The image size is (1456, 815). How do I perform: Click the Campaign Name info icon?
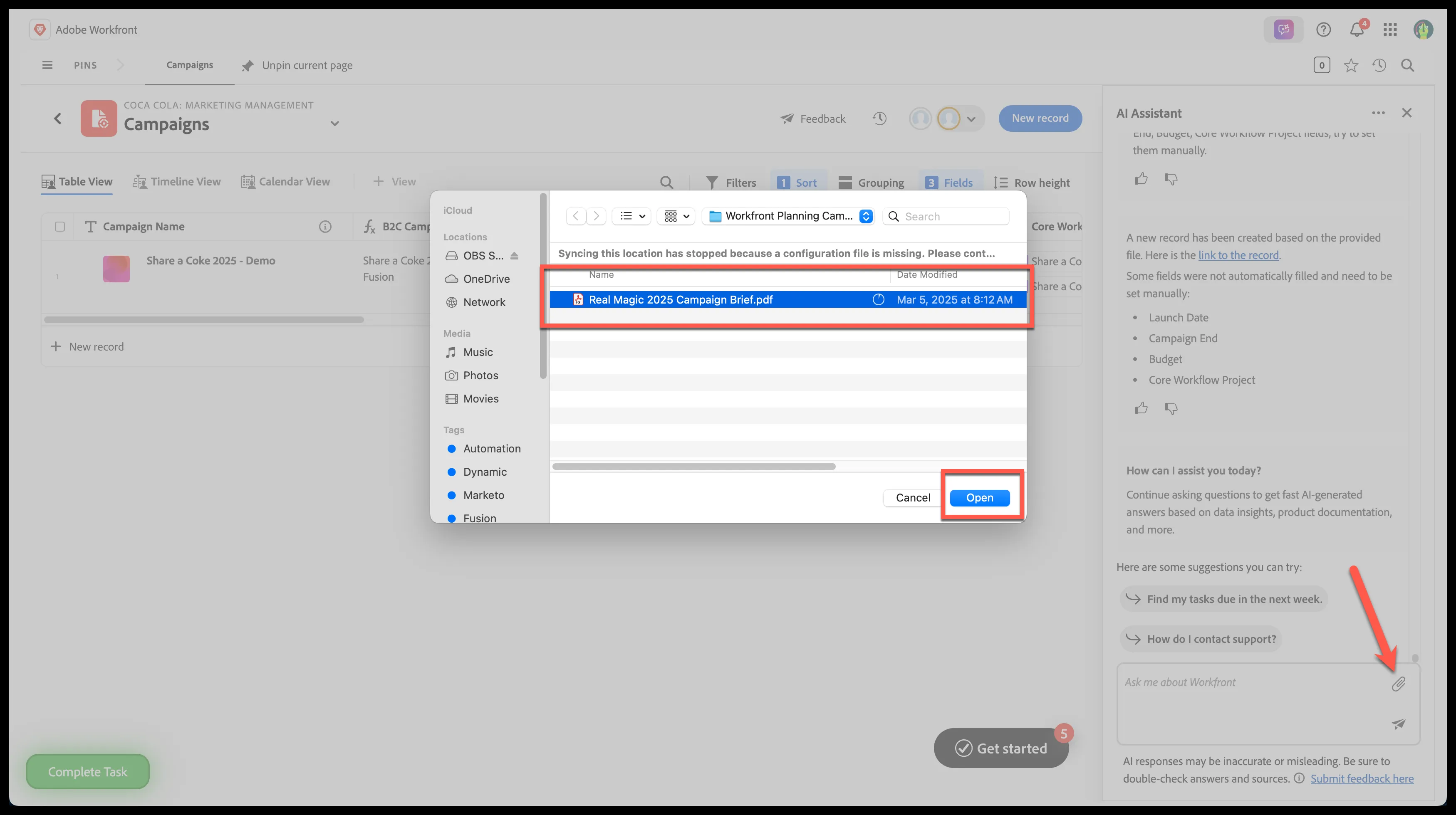click(325, 227)
